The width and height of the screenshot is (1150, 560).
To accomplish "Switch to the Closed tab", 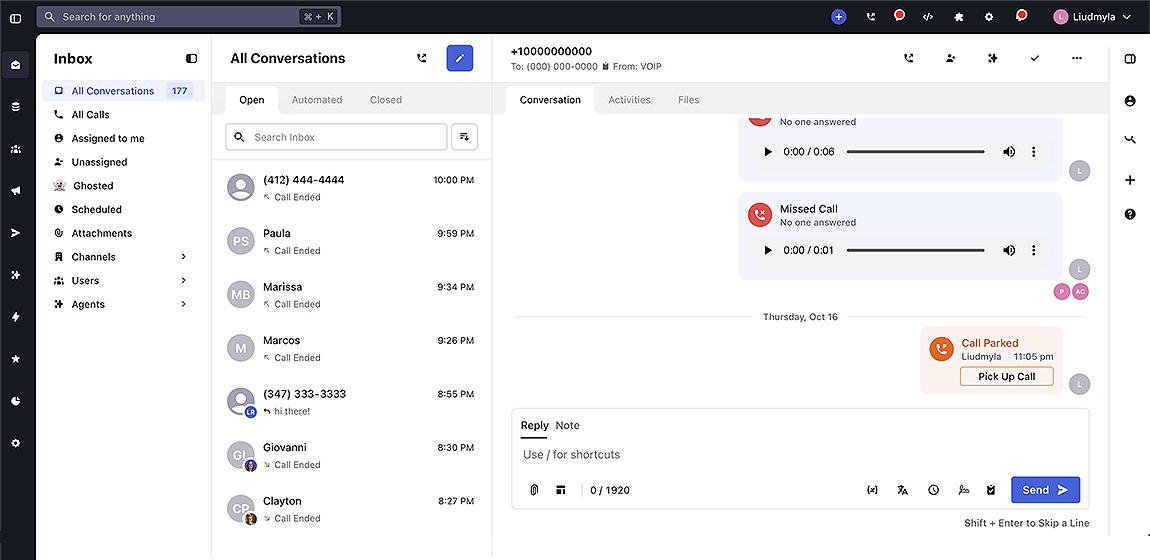I will point(386,100).
